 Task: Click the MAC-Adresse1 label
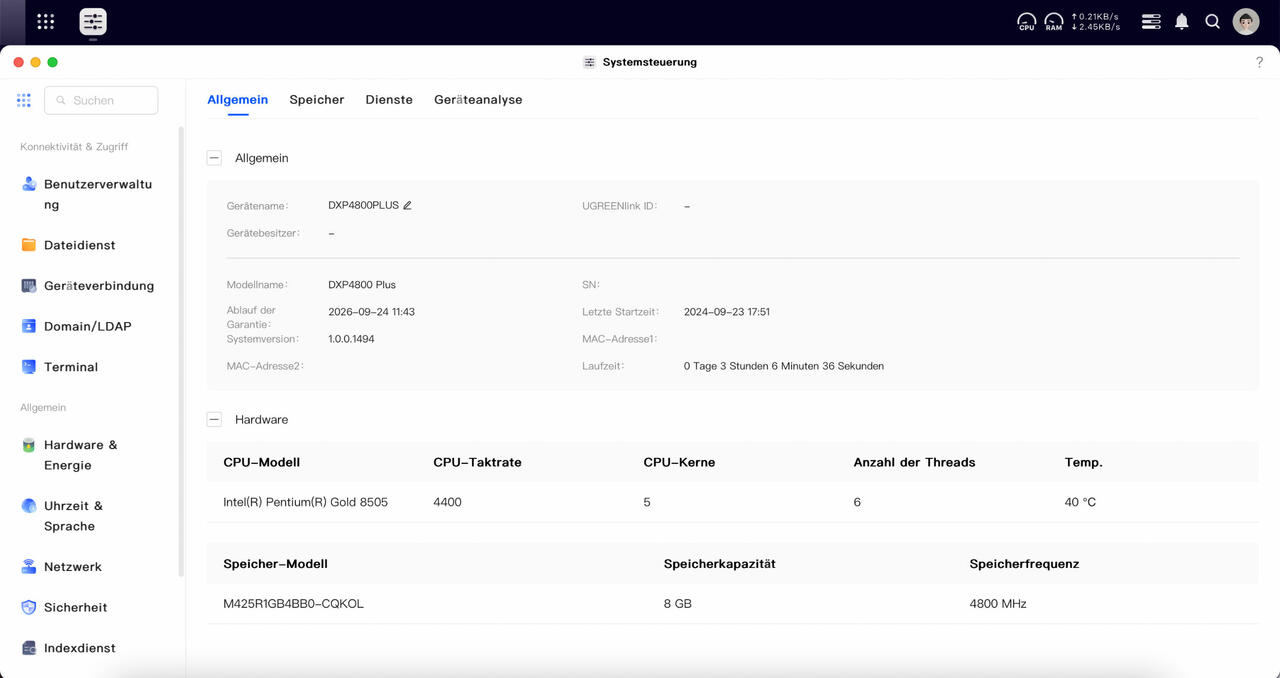(620, 339)
